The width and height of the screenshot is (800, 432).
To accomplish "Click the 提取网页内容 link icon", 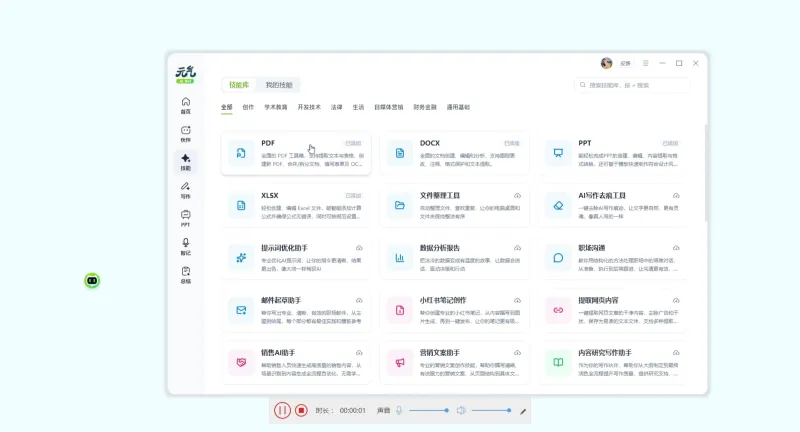I will 558,310.
